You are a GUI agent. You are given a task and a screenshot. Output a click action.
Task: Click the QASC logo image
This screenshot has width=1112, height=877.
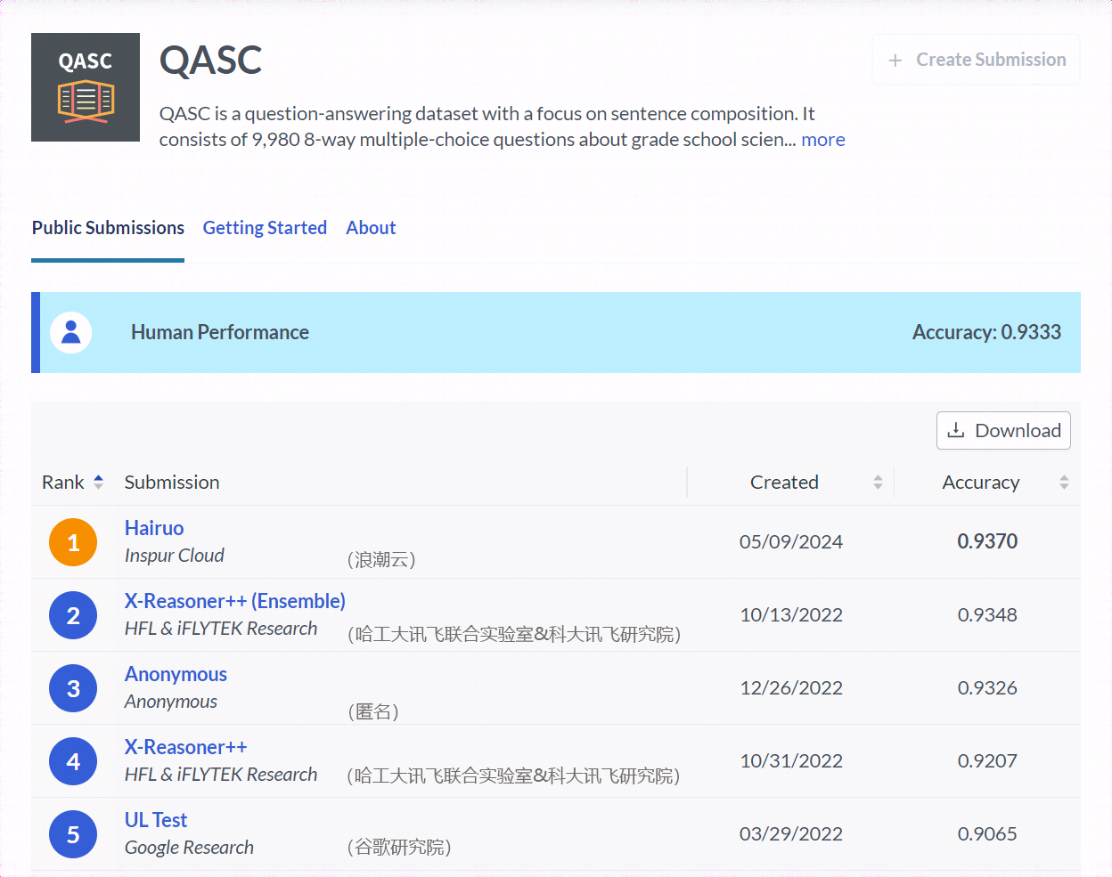(x=85, y=88)
